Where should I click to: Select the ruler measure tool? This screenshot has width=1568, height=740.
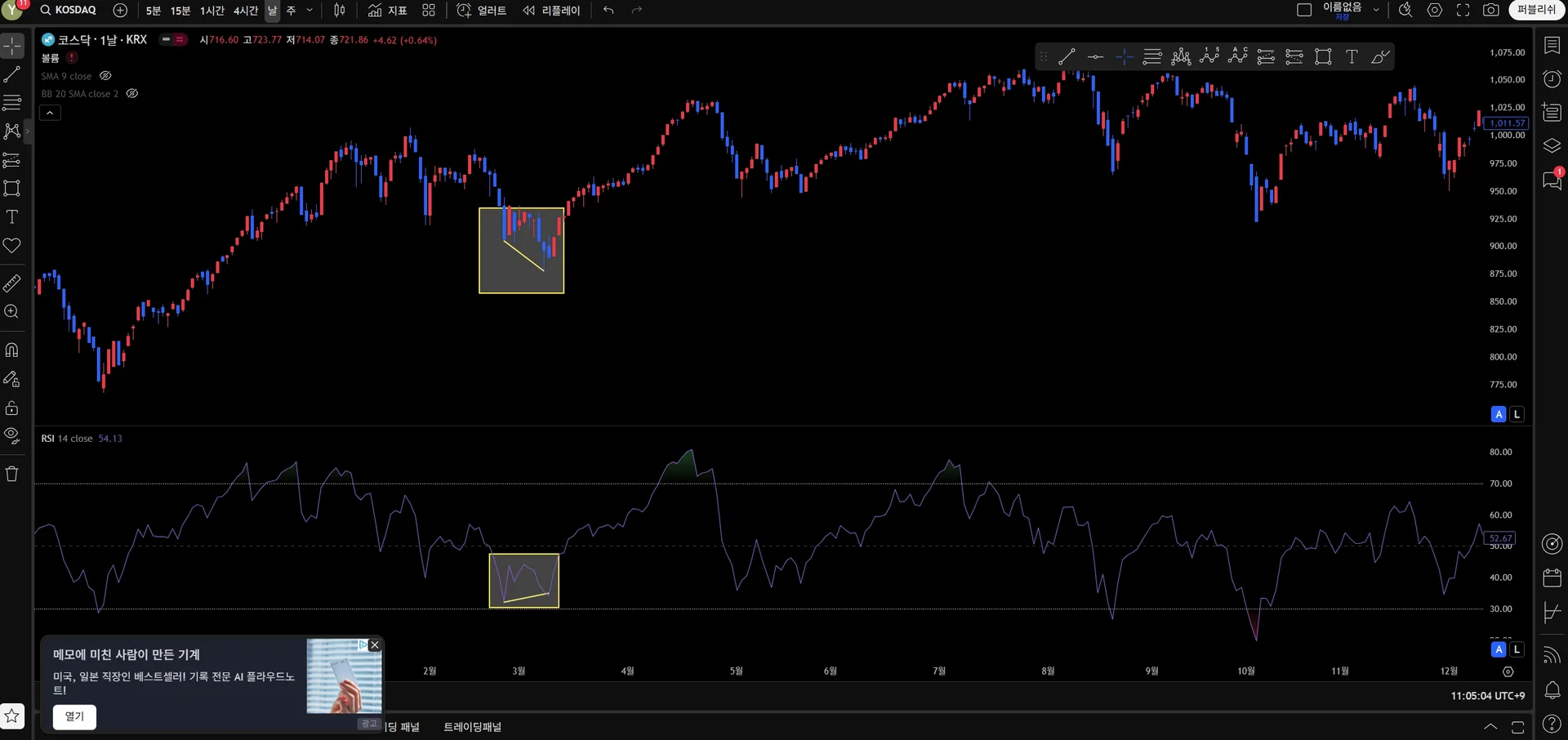pos(12,283)
